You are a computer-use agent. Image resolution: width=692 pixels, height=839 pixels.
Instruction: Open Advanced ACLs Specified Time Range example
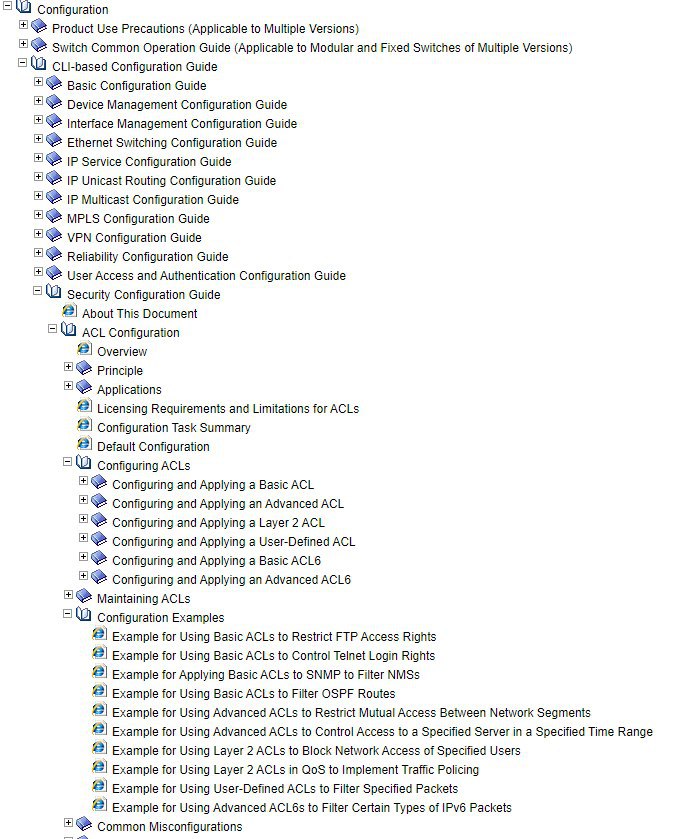click(382, 731)
